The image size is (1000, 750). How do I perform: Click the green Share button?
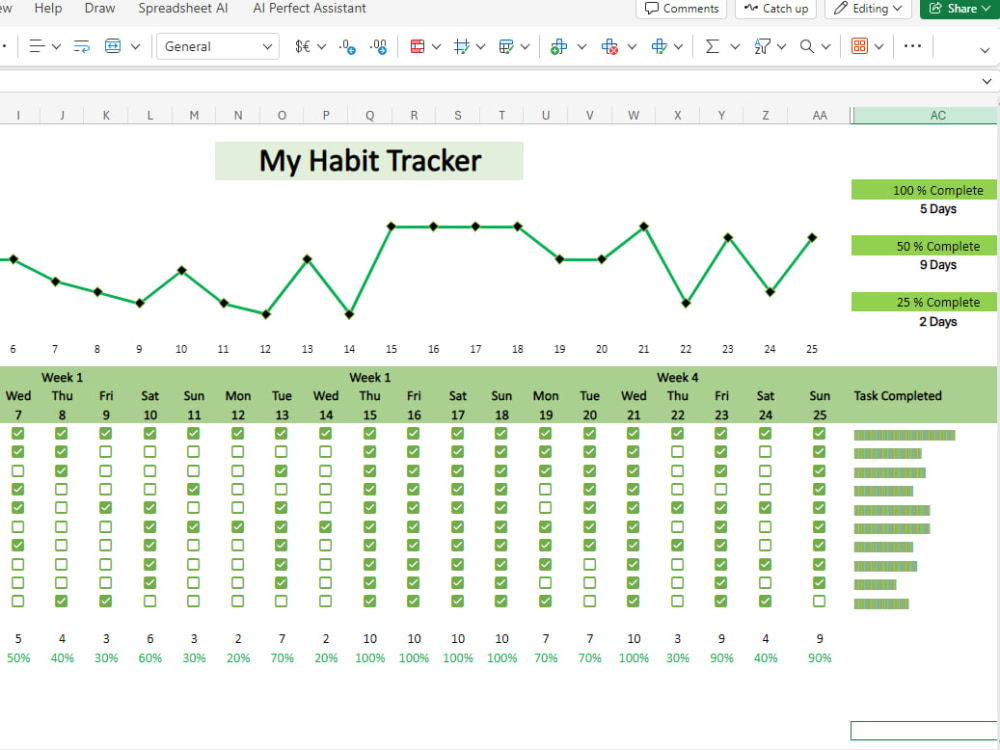[959, 8]
